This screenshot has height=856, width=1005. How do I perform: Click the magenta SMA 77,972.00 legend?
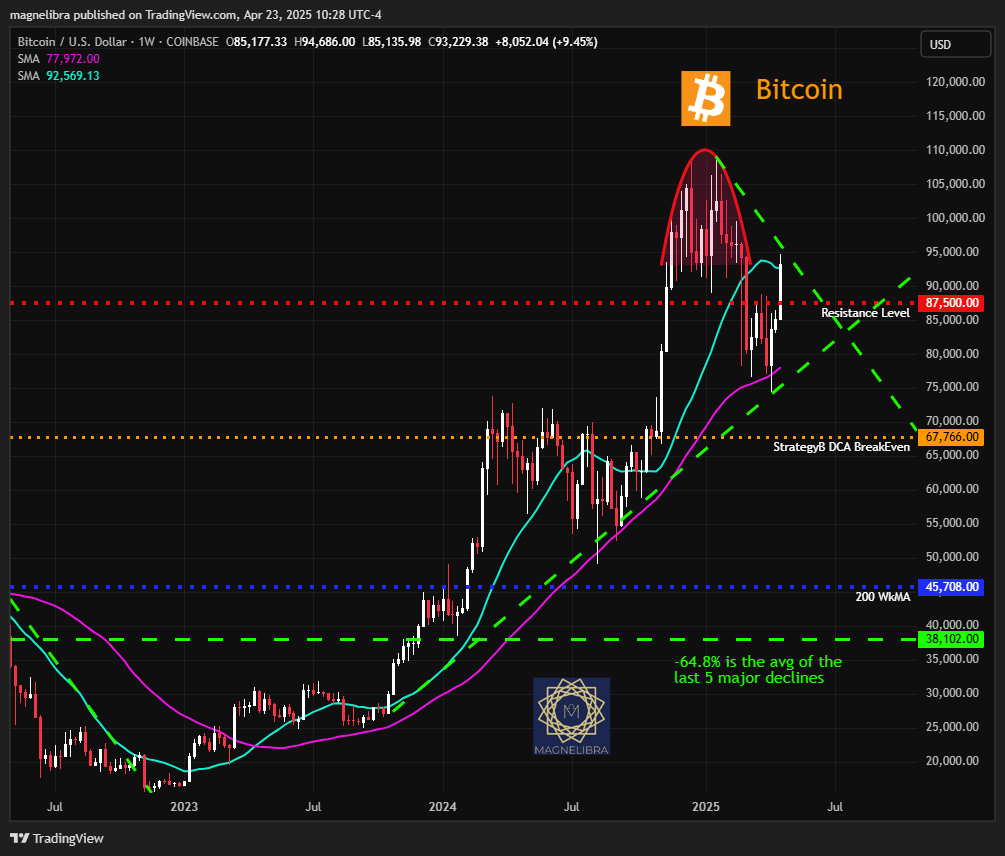point(58,59)
